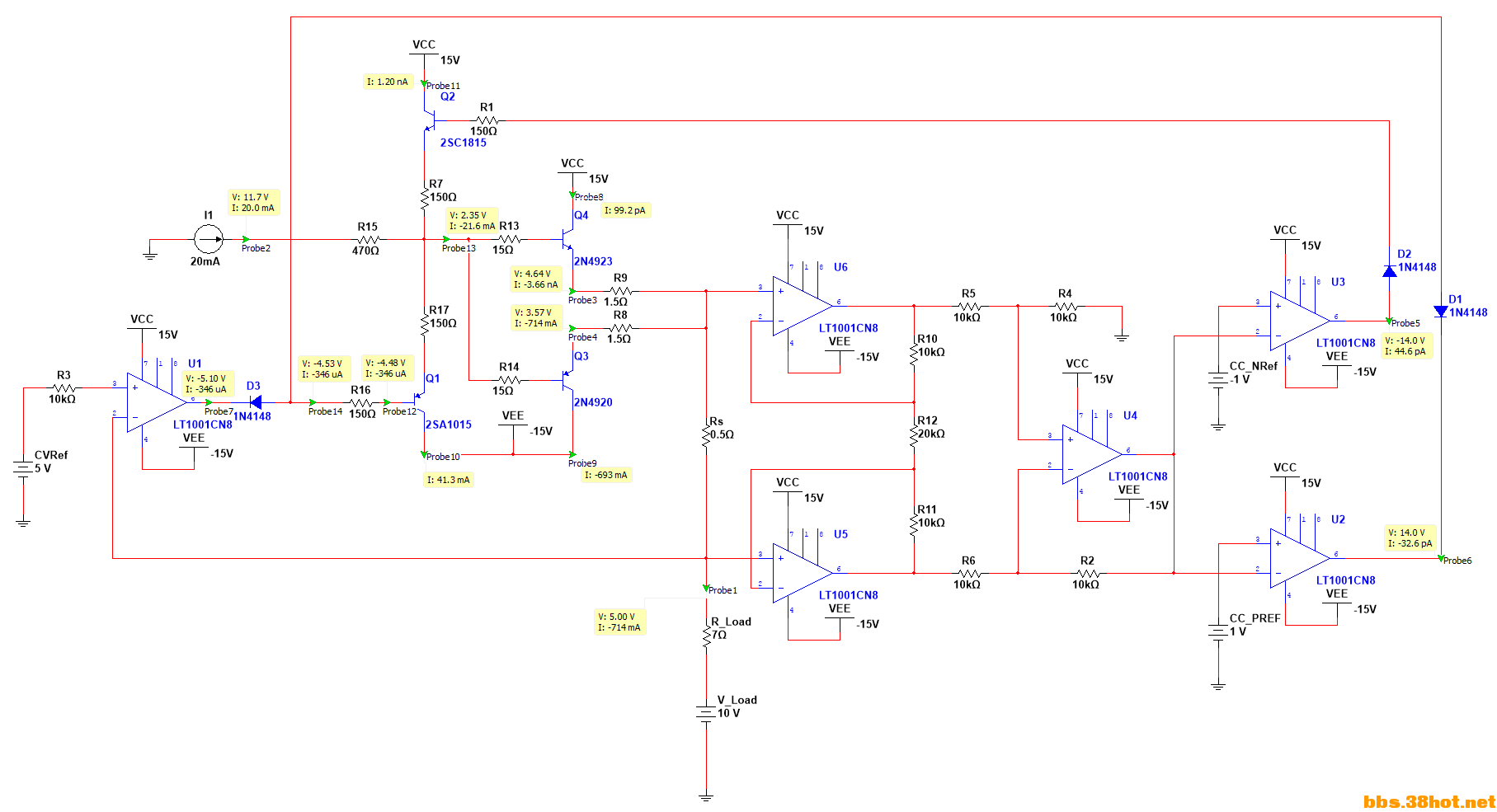The height and width of the screenshot is (812, 1497).
Task: Select the D3 1N4148 diode symbol
Action: pos(255,402)
